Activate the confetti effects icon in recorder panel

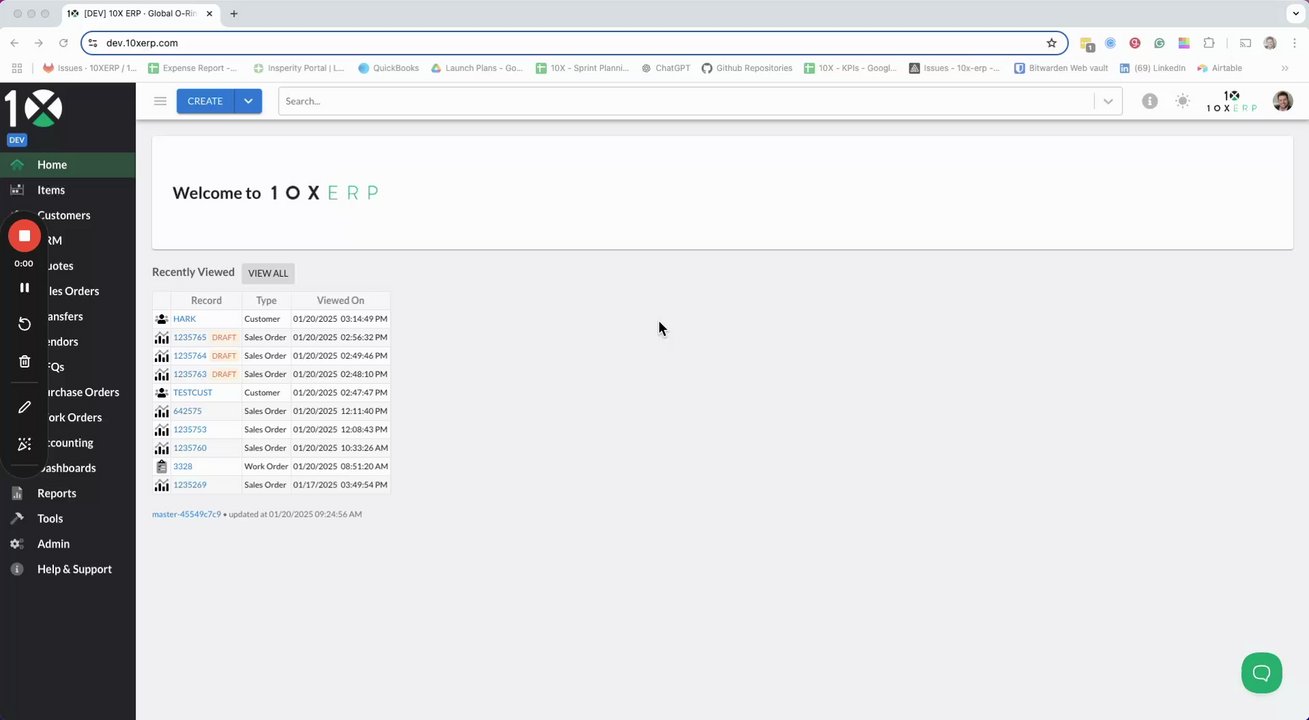click(x=24, y=444)
